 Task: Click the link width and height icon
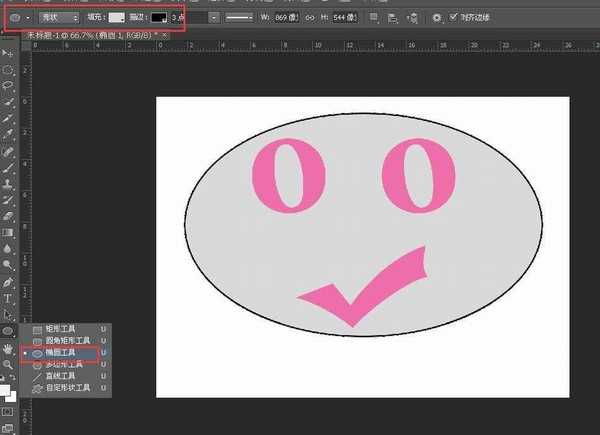point(309,18)
